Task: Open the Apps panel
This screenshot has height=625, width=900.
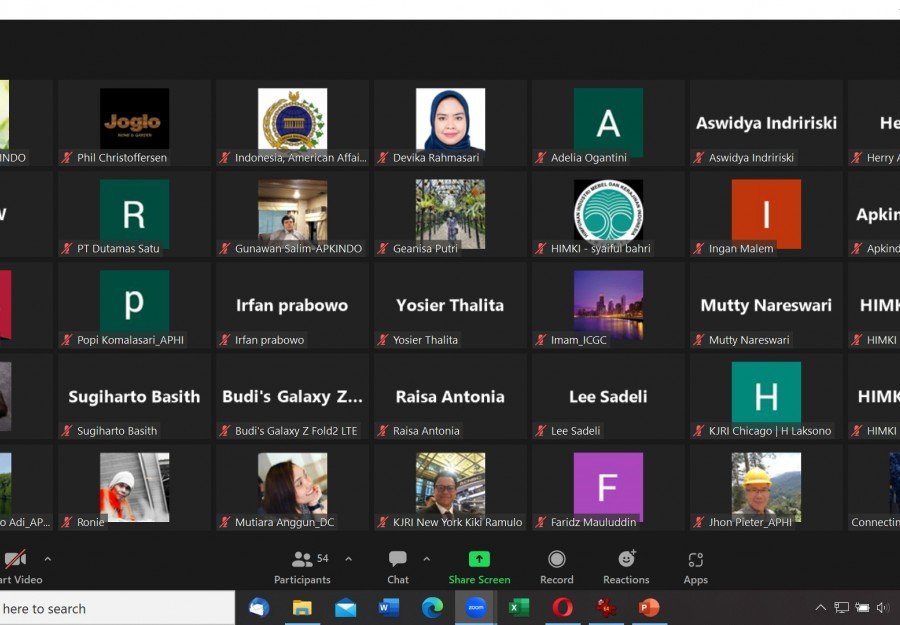Action: [x=696, y=567]
